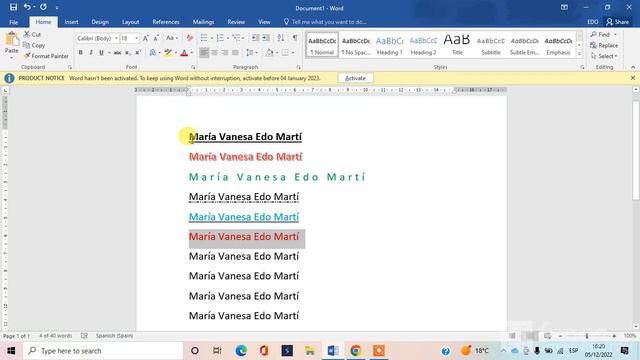This screenshot has height=360, width=640.
Task: Sort the selected paragraphs
Action: coord(281,38)
